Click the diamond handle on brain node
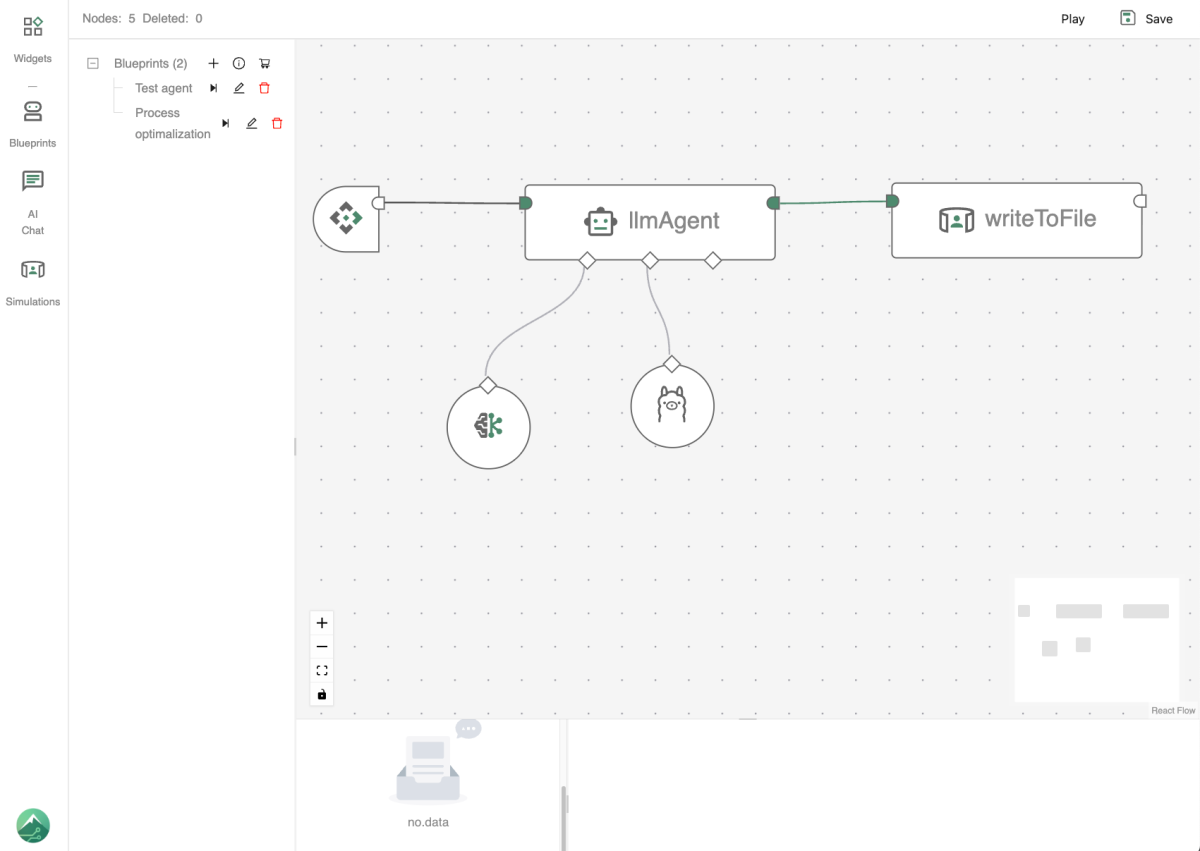Viewport: 1200px width, 851px height. click(488, 385)
